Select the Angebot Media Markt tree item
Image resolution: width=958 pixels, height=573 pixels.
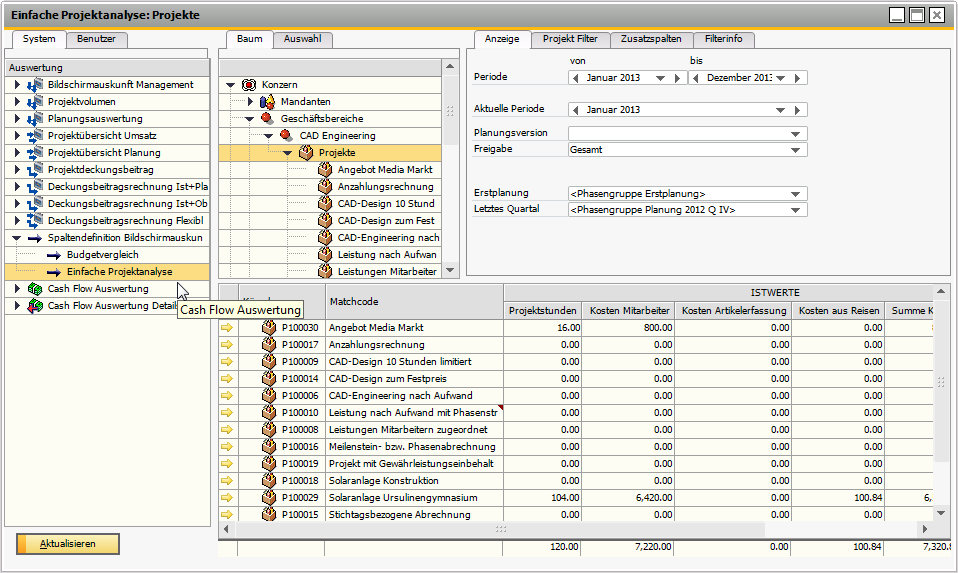click(x=387, y=170)
